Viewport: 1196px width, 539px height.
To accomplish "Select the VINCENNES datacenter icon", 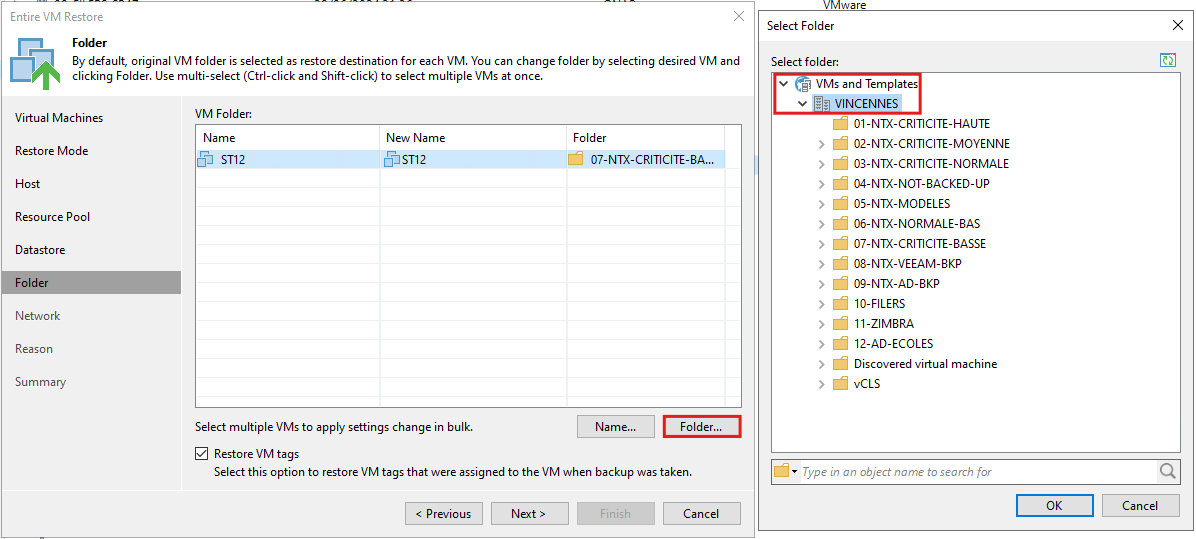I will tap(821, 104).
